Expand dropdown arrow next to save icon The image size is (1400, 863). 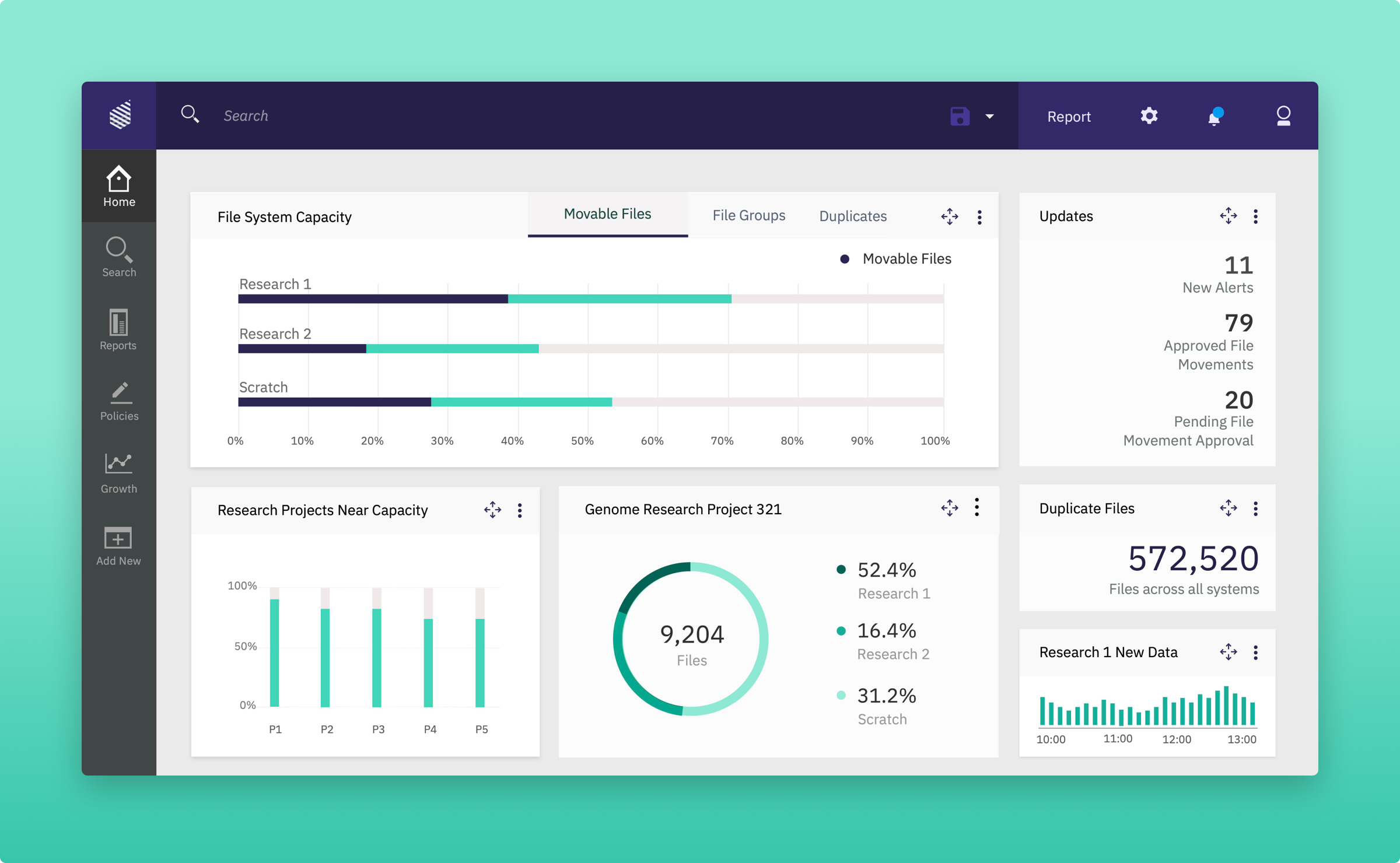989,117
